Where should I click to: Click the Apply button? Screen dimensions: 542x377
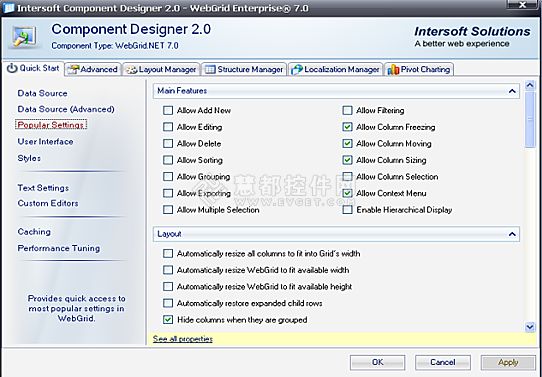pyautogui.click(x=508, y=362)
